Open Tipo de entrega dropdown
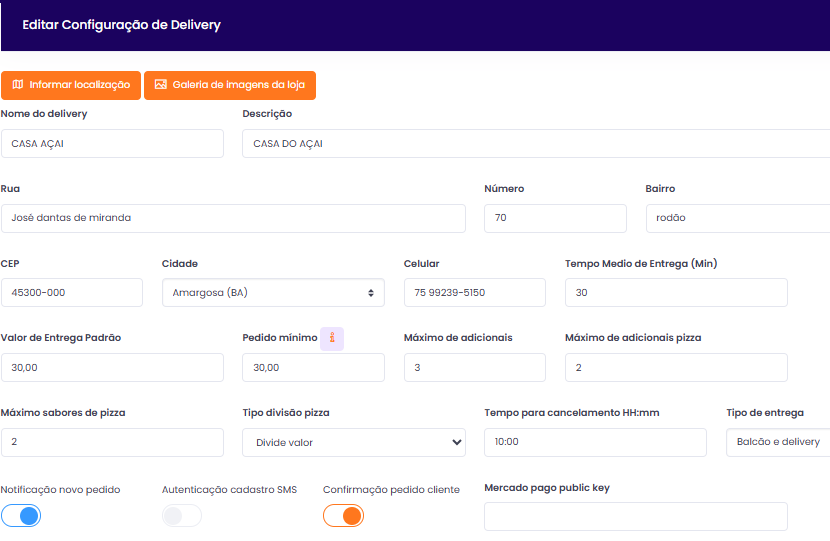The height and width of the screenshot is (541, 830). (x=777, y=442)
